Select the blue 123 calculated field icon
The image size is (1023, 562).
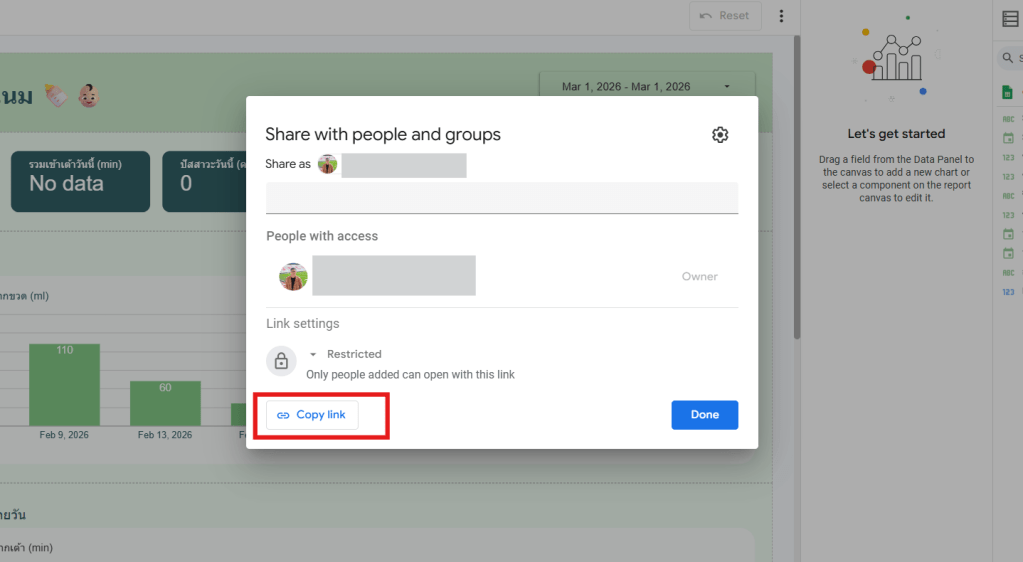[1008, 292]
